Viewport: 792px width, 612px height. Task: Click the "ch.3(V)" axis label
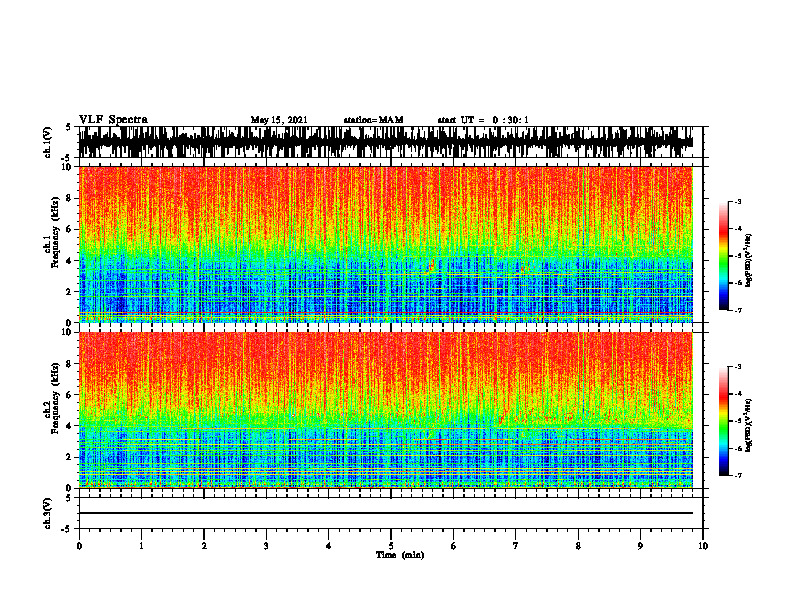pyautogui.click(x=48, y=513)
